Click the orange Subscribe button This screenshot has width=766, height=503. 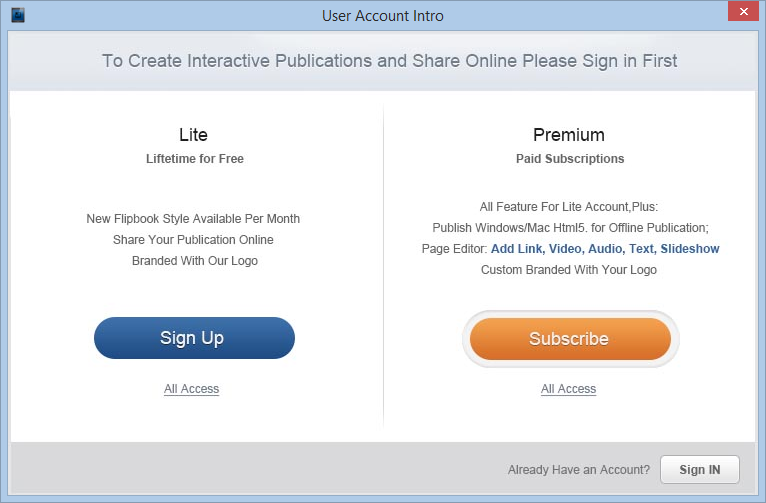coord(570,339)
